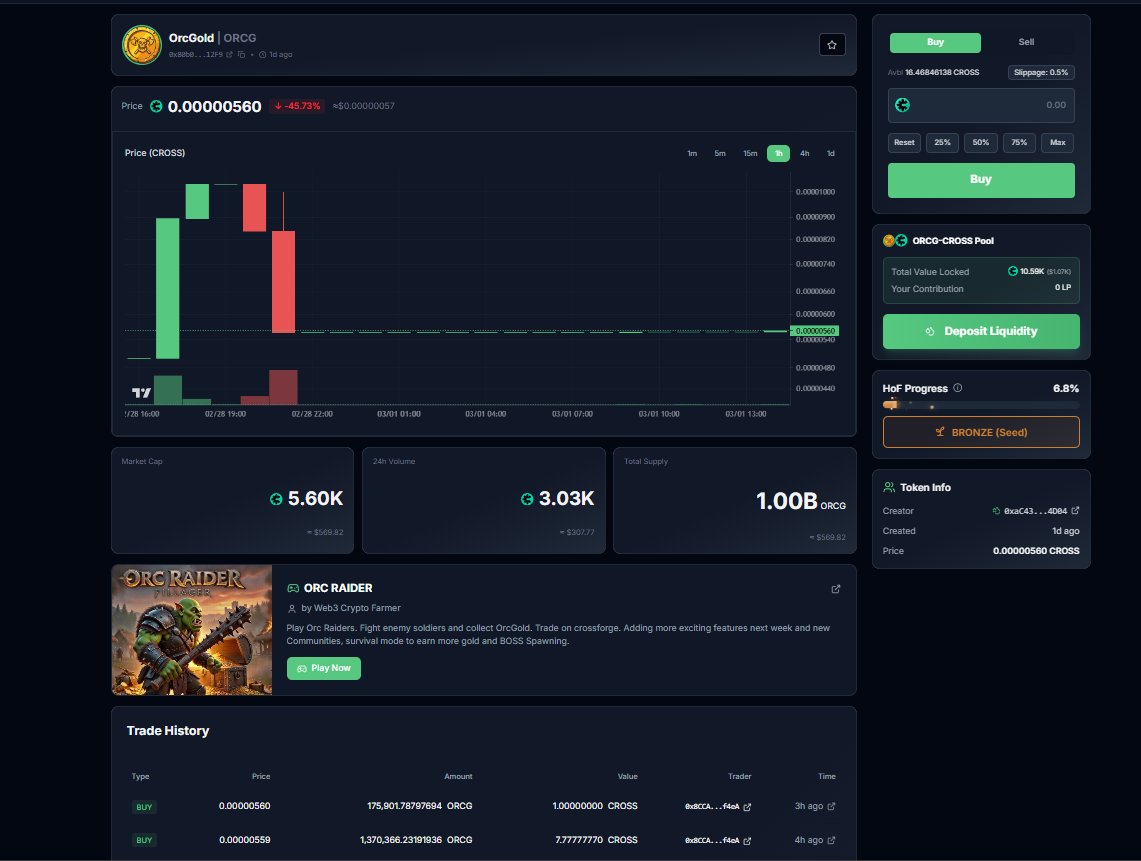Image resolution: width=1141 pixels, height=861 pixels.
Task: Open the Slippage 0.5% setting
Action: click(x=1043, y=72)
